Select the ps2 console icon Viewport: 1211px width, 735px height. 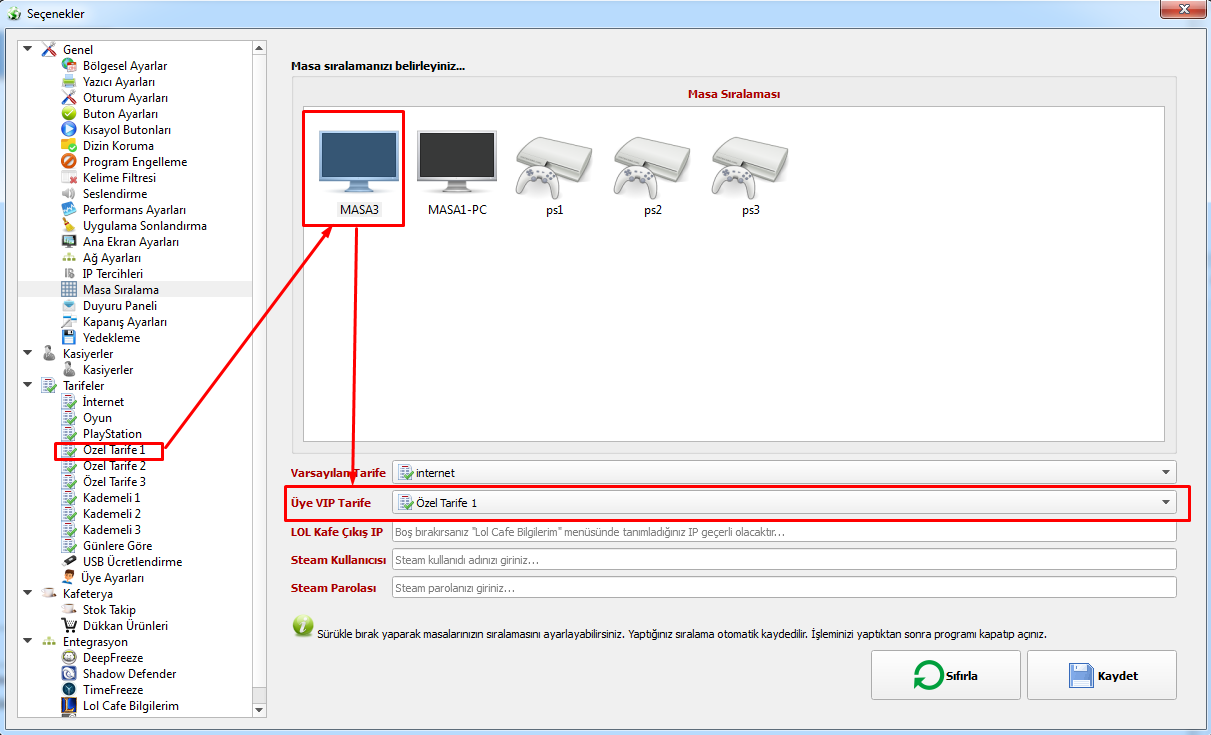pyautogui.click(x=652, y=164)
